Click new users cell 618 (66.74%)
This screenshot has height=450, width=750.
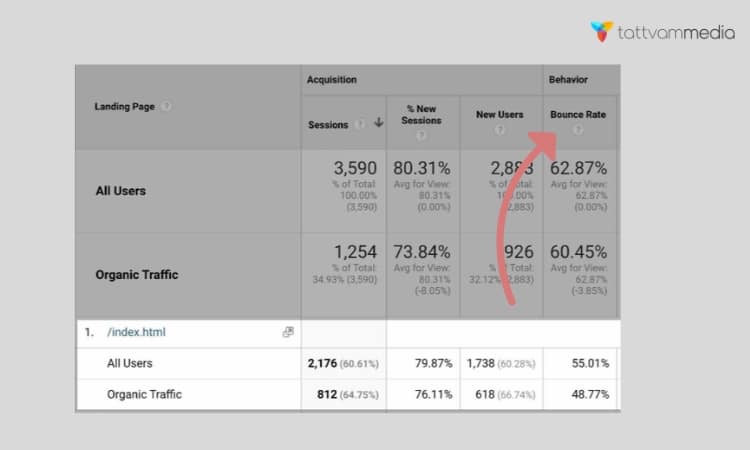pyautogui.click(x=505, y=395)
